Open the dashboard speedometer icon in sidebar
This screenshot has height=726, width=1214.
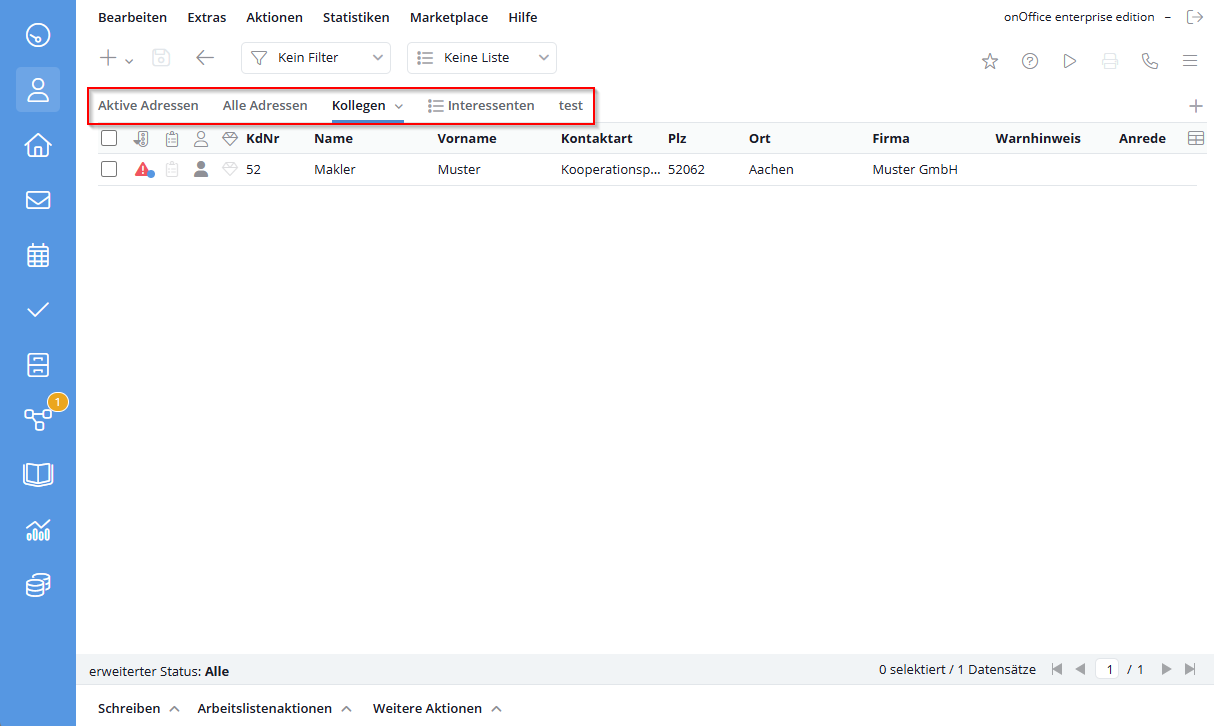coord(38,35)
